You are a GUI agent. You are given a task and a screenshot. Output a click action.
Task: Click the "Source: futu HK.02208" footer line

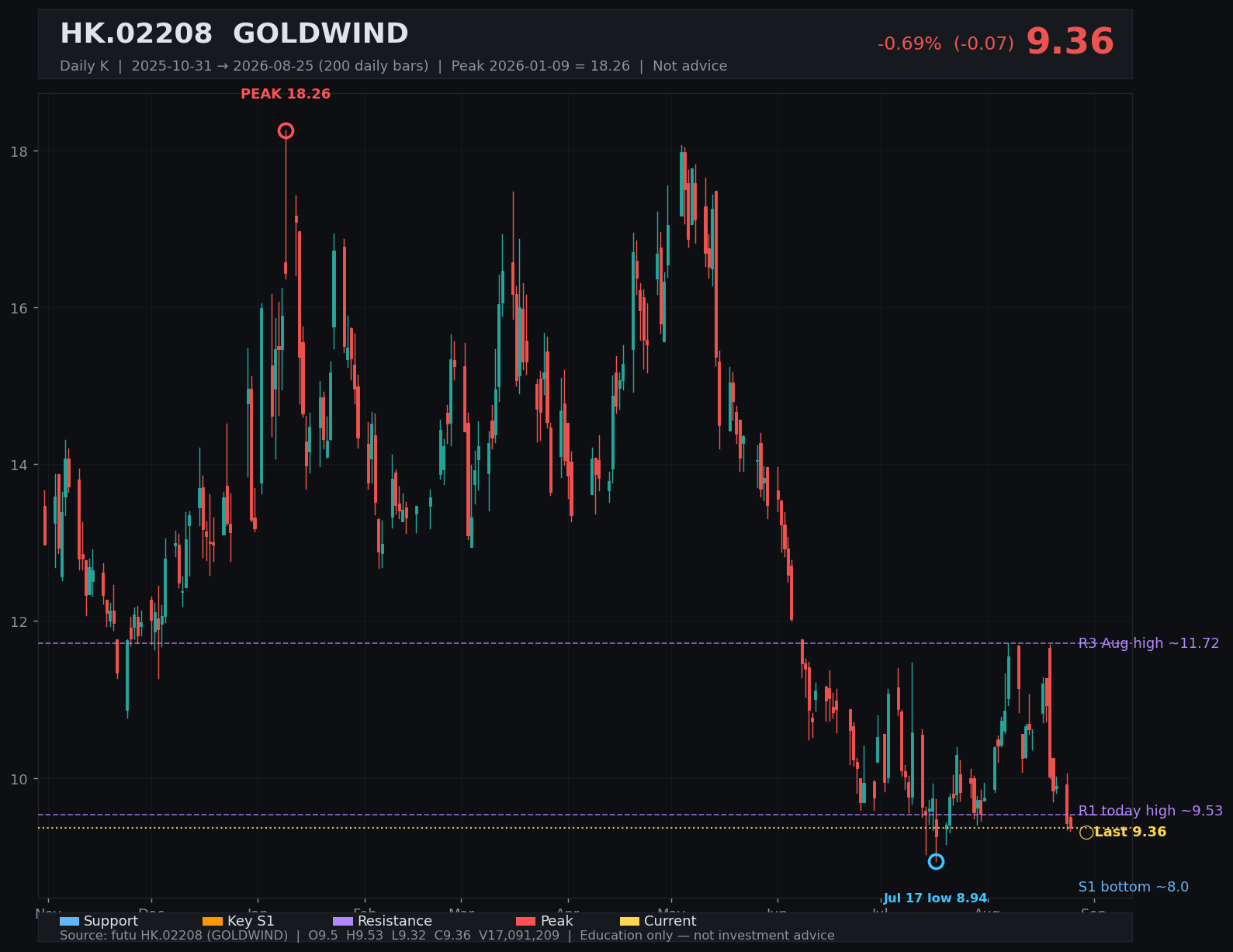[447, 936]
